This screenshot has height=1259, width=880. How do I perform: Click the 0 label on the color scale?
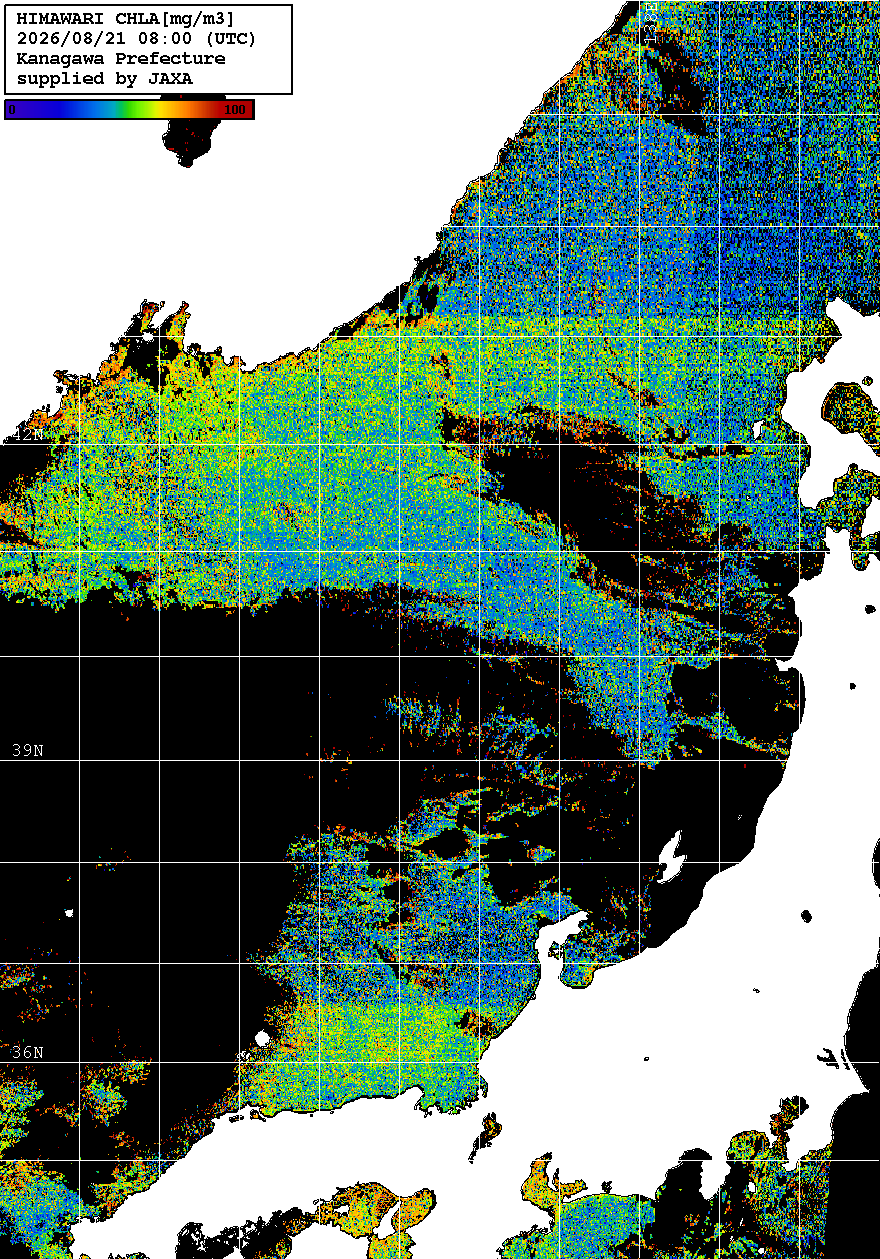point(12,110)
